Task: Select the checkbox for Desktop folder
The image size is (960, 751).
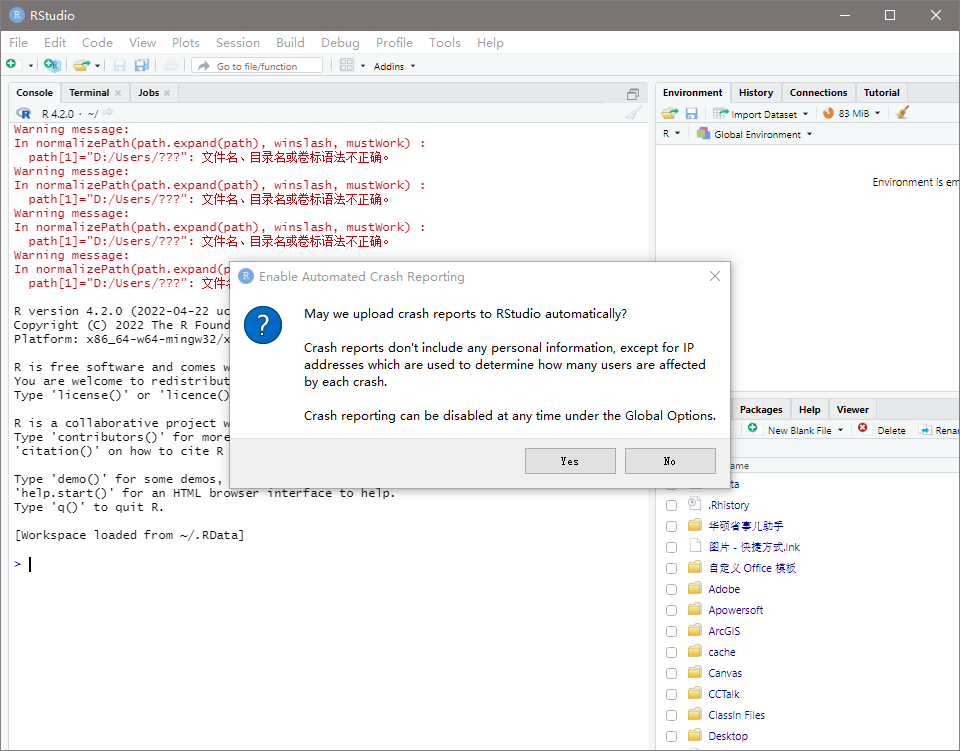Action: click(x=672, y=736)
